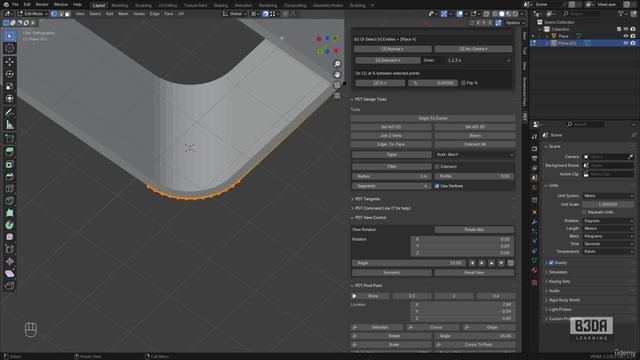This screenshot has width=640, height=360.
Task: Pick the Rotate tool
Action: click(x=10, y=74)
